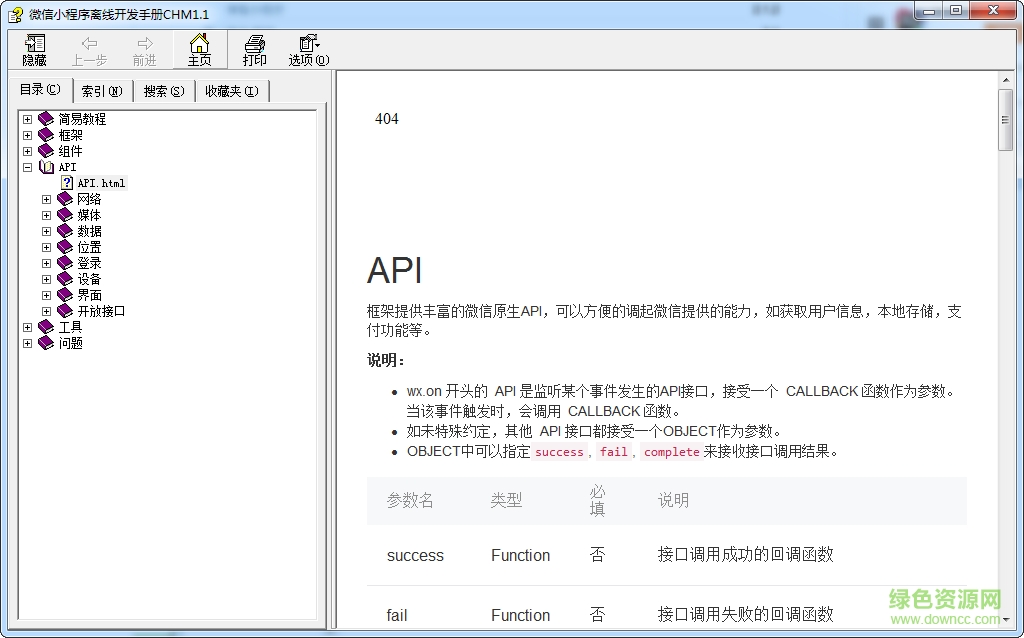
Task: Click the Hide (隐藏) toolbar icon
Action: click(35, 44)
